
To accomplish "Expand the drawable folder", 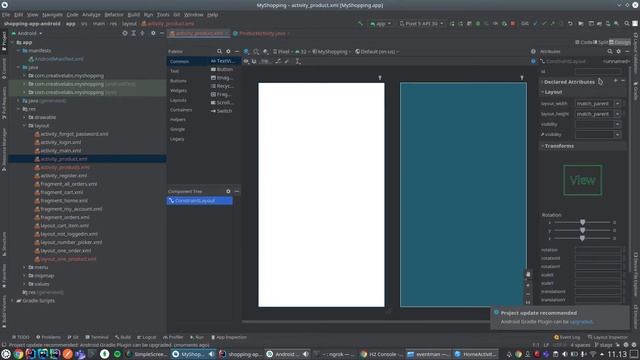I will click(24, 117).
